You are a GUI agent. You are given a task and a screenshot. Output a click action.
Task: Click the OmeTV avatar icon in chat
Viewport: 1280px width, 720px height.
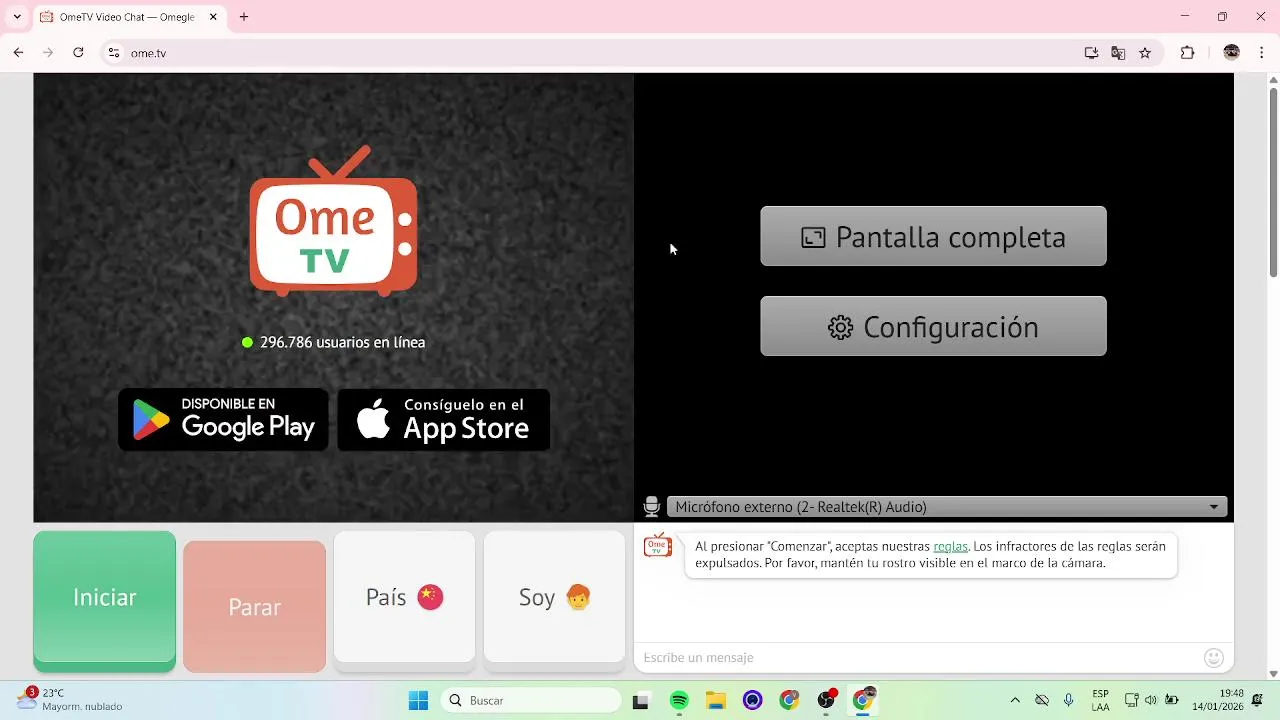pyautogui.click(x=658, y=545)
